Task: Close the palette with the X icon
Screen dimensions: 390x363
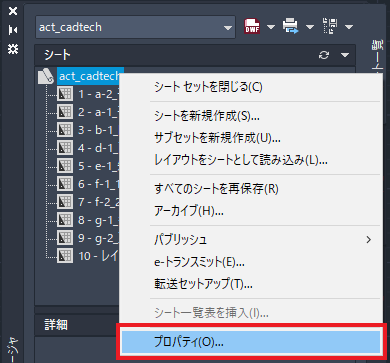Action: pos(13,11)
